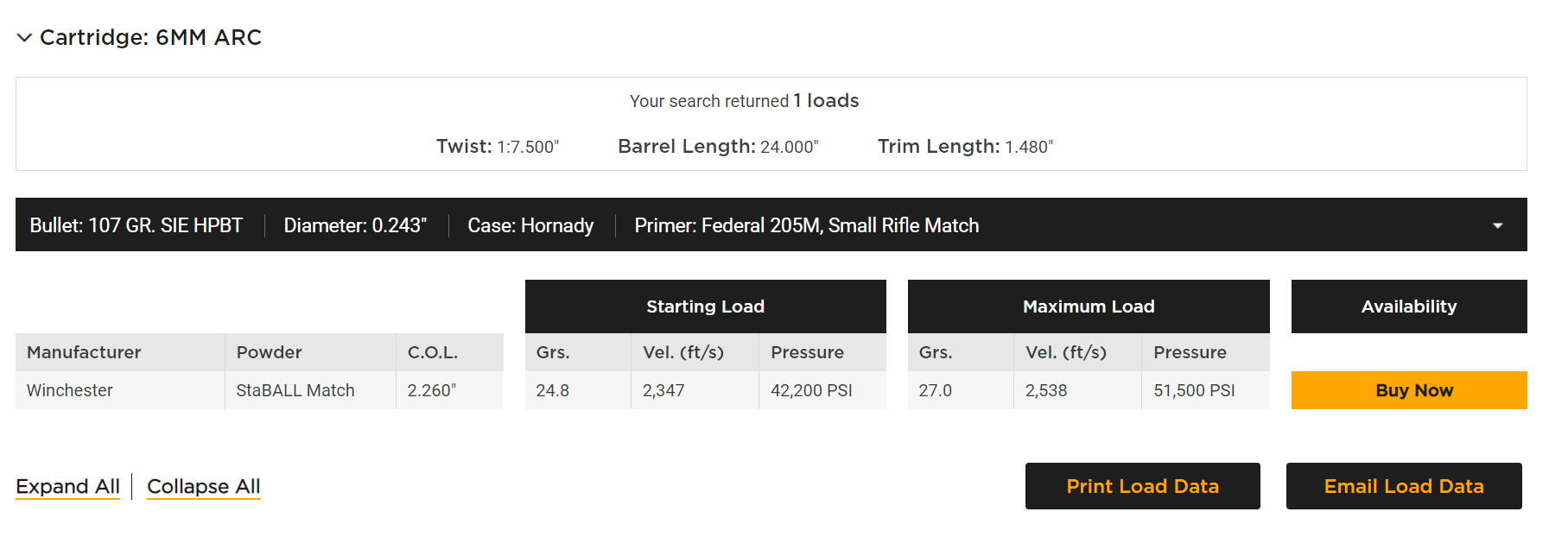Viewport: 1568px width, 537px height.
Task: Click the Manufacturer column header
Action: click(x=120, y=352)
